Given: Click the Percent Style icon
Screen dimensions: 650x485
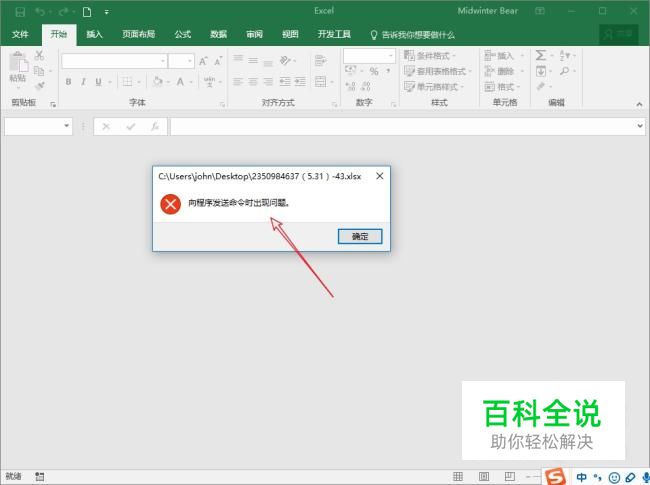Looking at the screenshot, I should [x=374, y=71].
